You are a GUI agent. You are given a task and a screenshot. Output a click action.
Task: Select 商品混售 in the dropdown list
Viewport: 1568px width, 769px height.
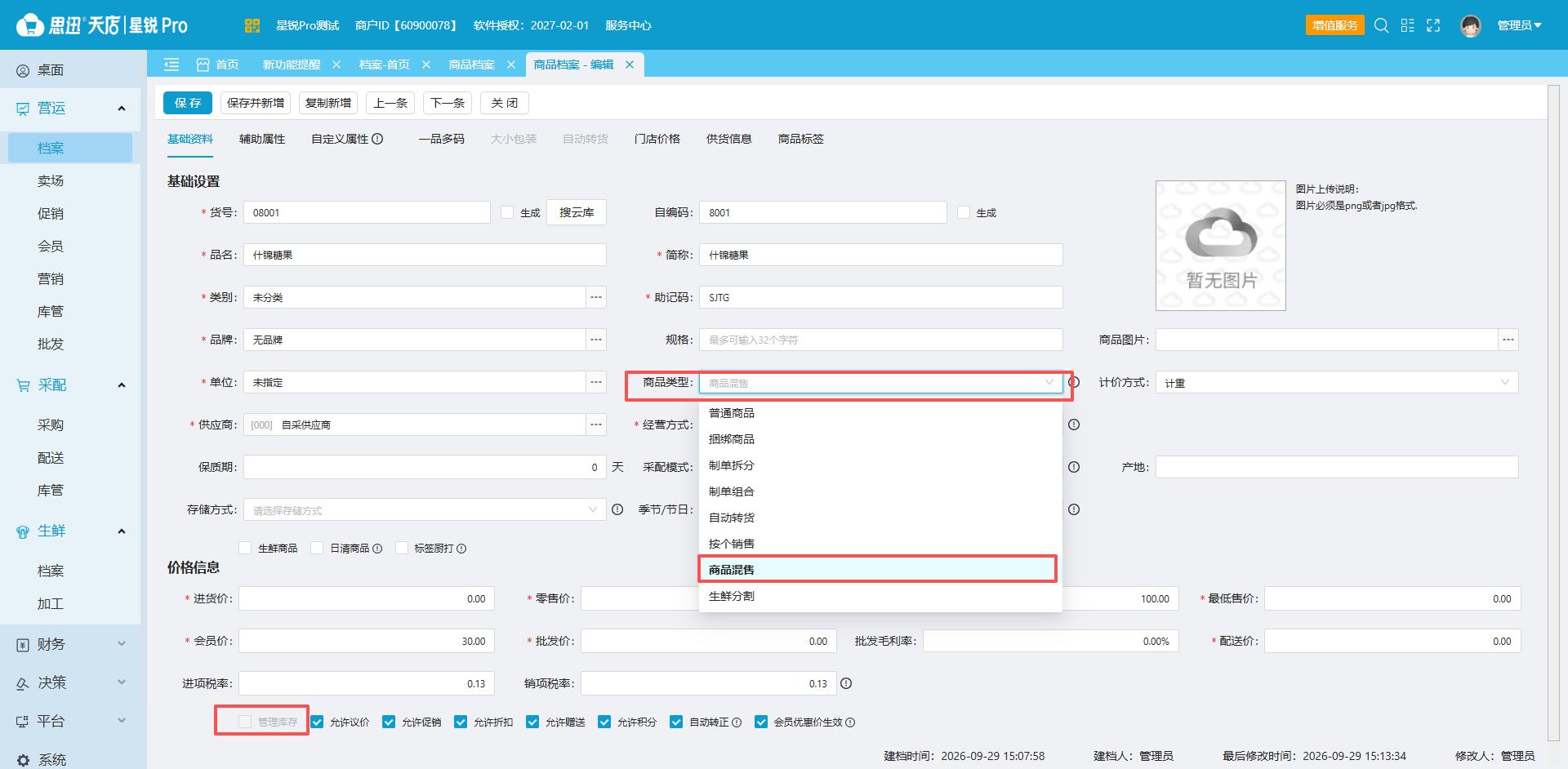(880, 569)
